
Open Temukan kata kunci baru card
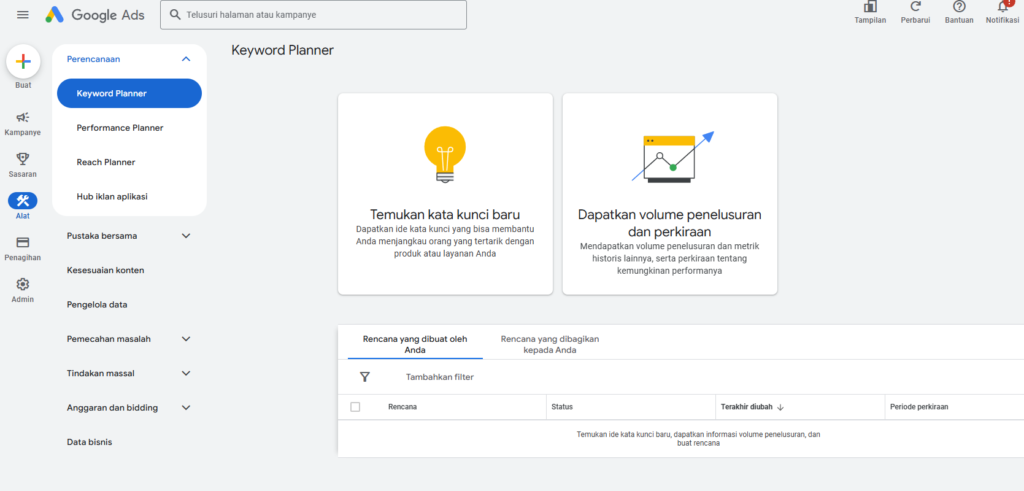click(445, 194)
